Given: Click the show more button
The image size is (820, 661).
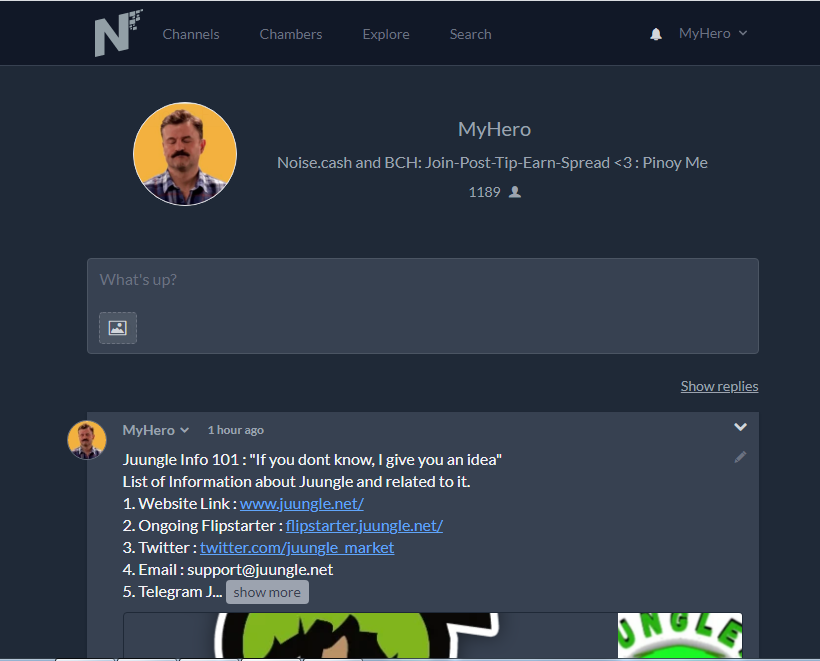Looking at the screenshot, I should 267,592.
